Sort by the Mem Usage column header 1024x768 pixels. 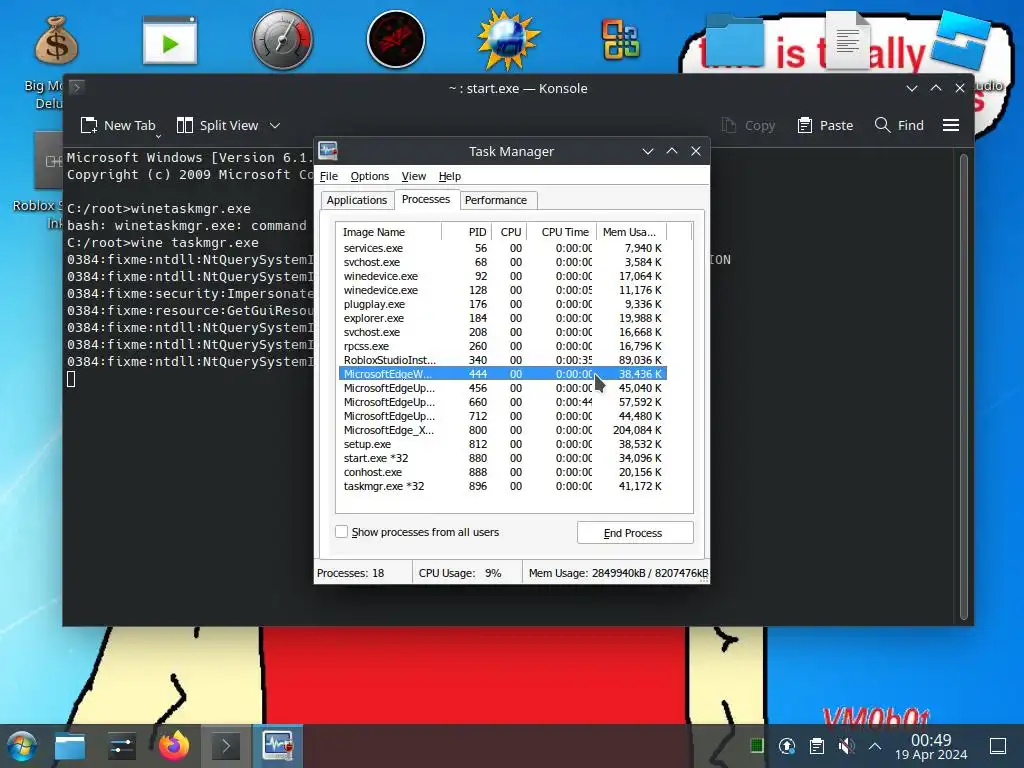[x=631, y=232]
